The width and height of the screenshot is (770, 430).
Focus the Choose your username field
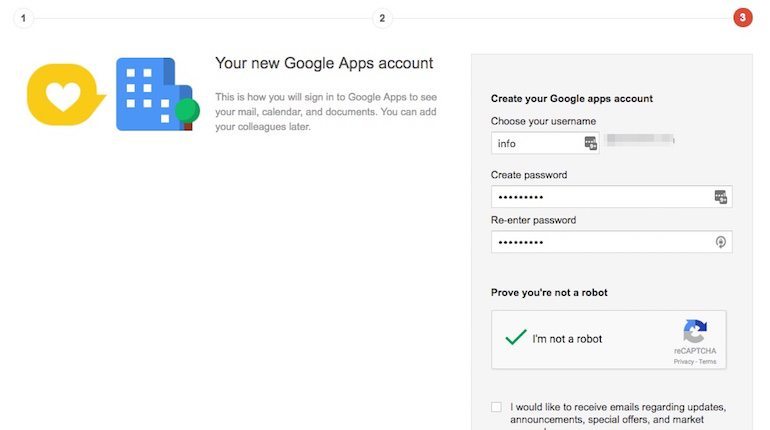tap(545, 143)
